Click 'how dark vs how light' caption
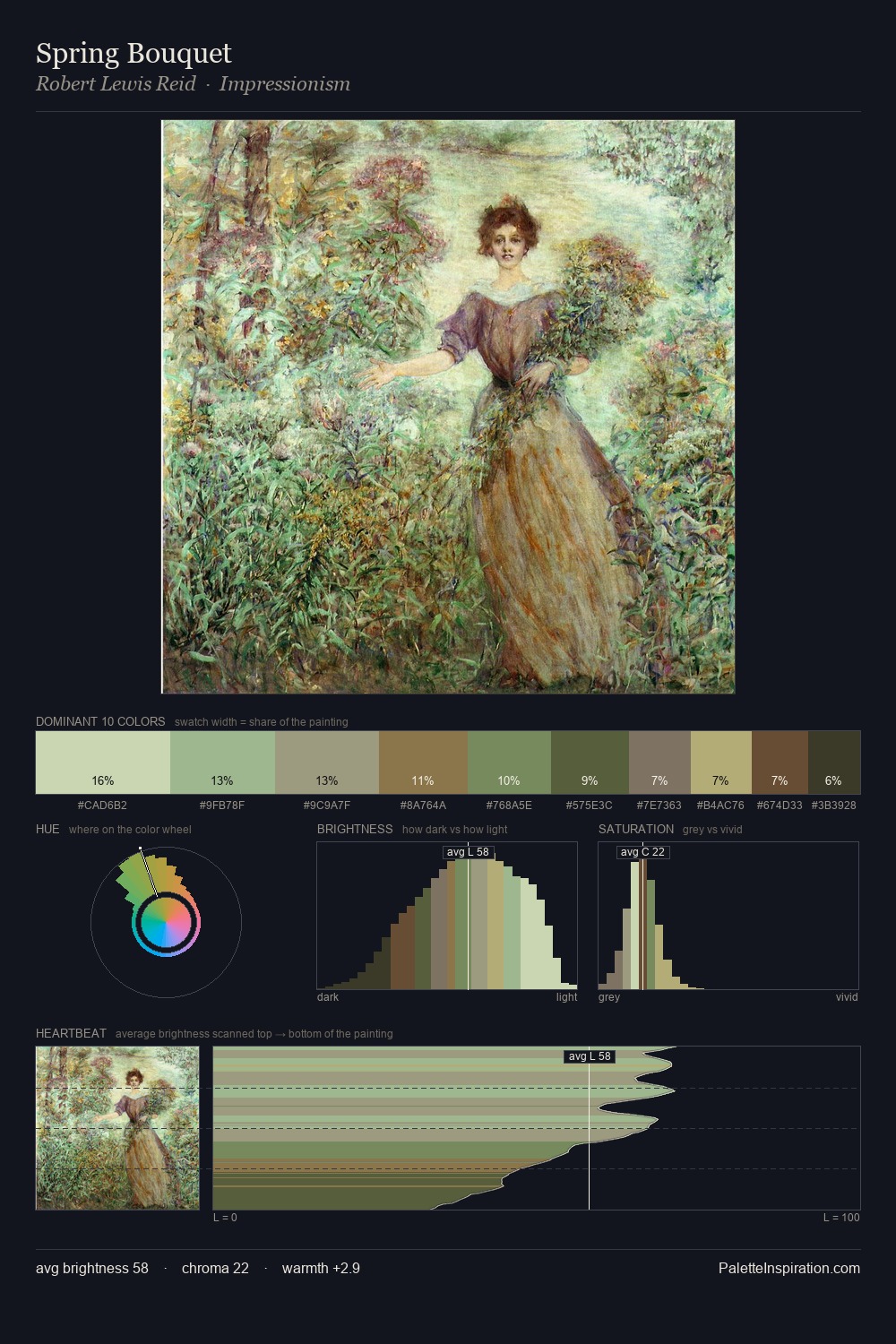The image size is (896, 1344). [x=455, y=829]
